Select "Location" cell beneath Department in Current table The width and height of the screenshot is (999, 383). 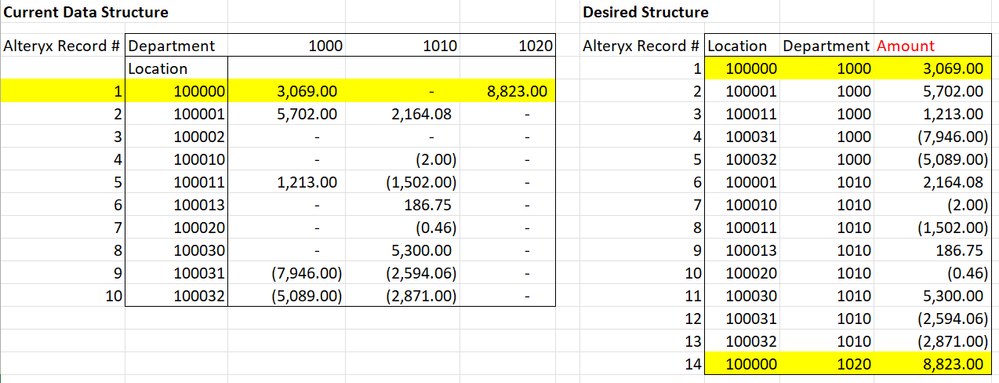(158, 68)
